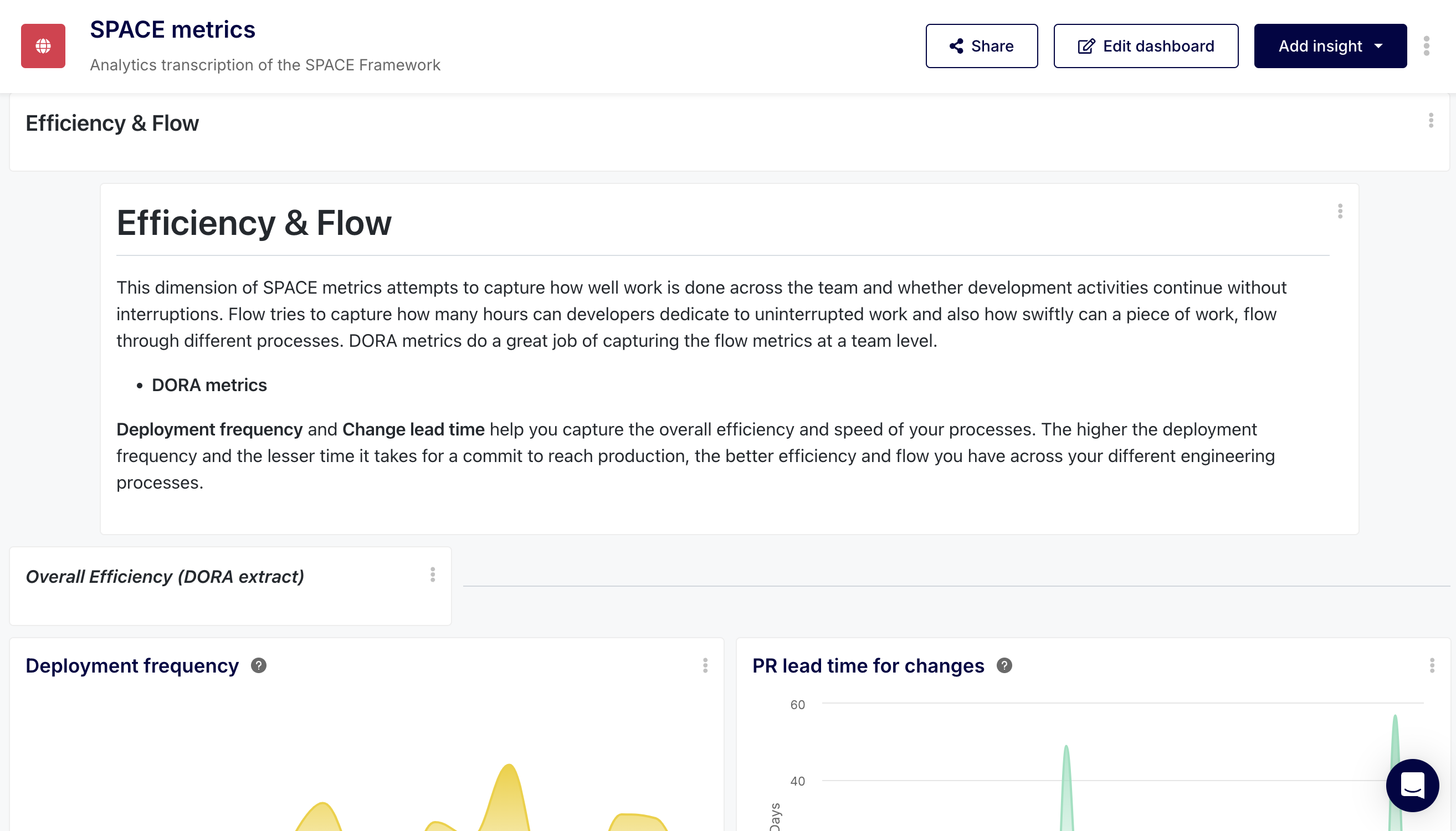The width and height of the screenshot is (1456, 831).
Task: Click the Overall Efficiency (DORA extract) heading
Action: [166, 576]
